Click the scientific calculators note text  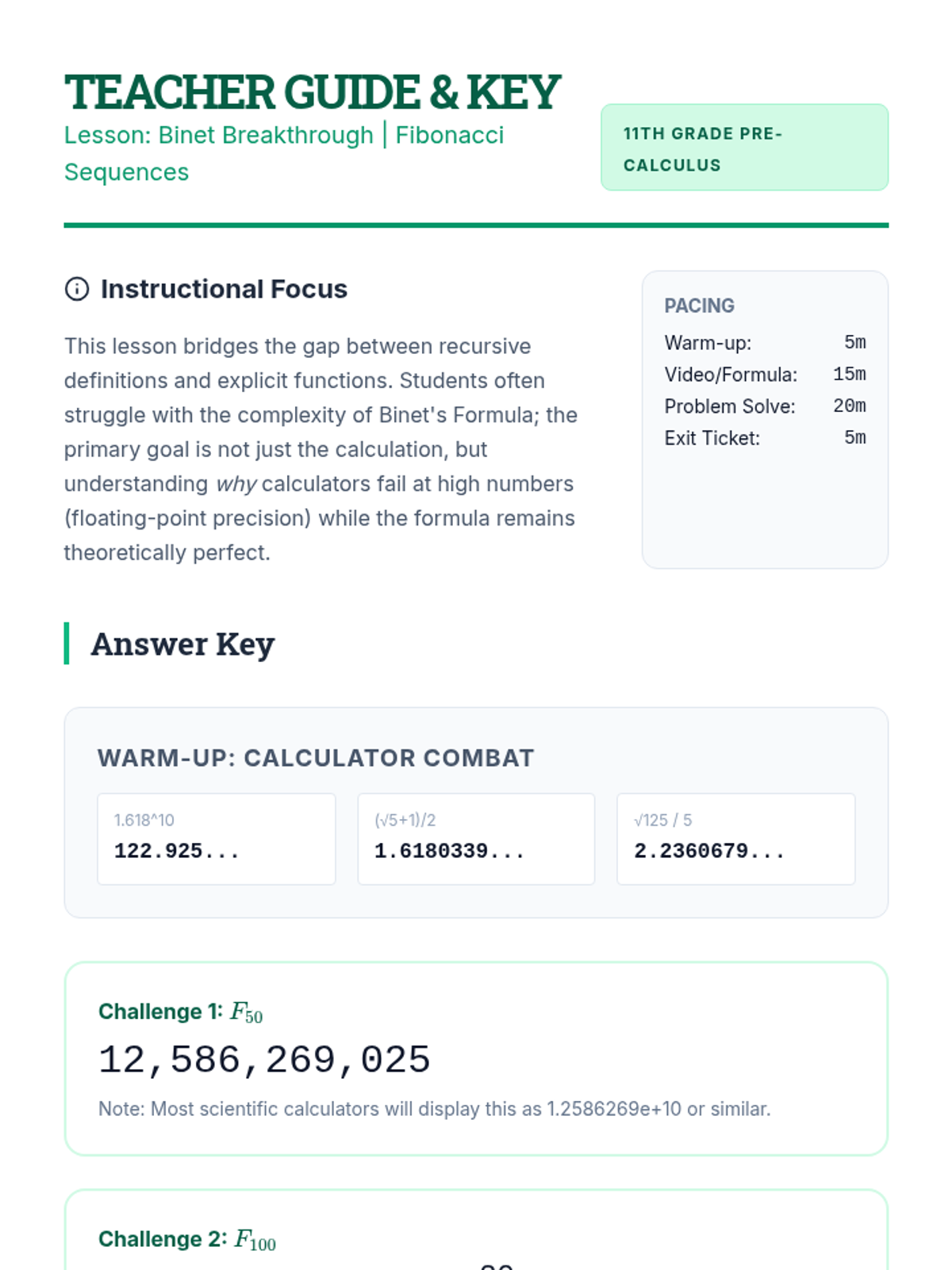pyautogui.click(x=434, y=1109)
